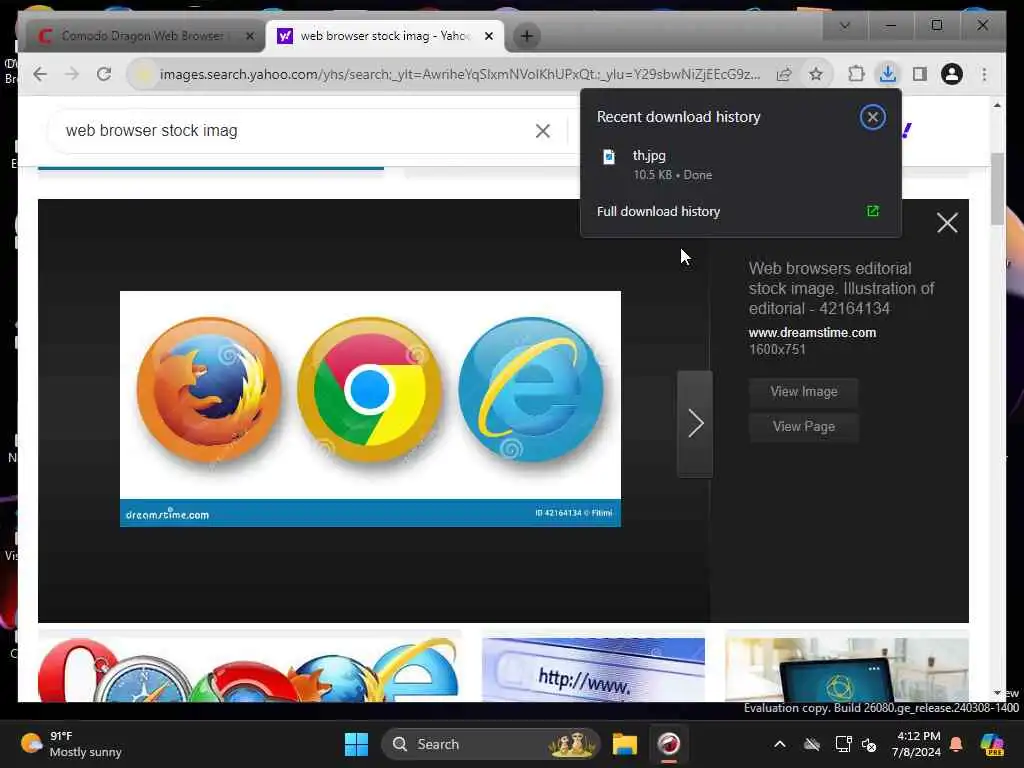Open the taskbar clock showing 4:12 PM
The image size is (1024, 768).
pos(917,744)
